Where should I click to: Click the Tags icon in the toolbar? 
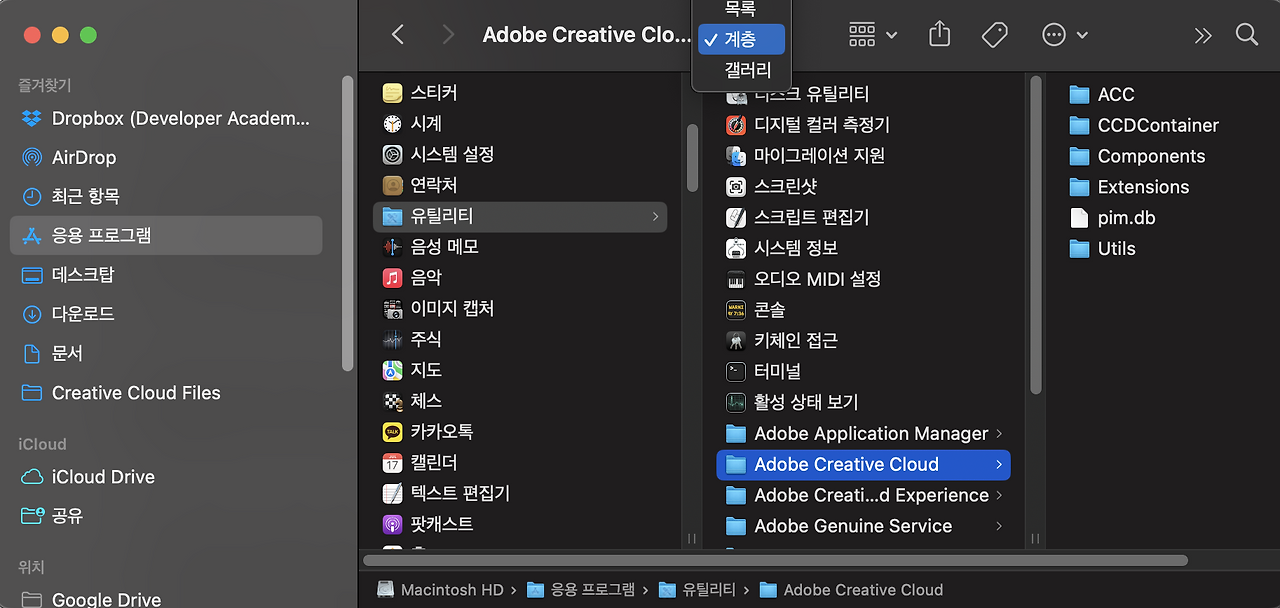(994, 34)
